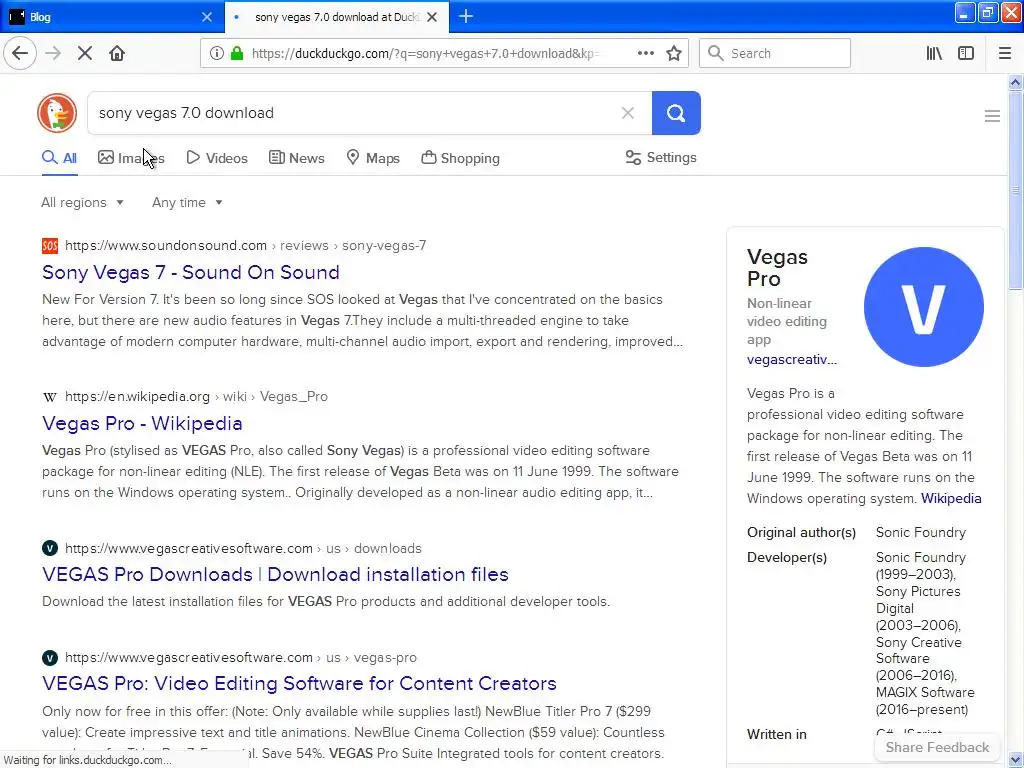1024x768 pixels.
Task: Open the search Settings dropdown
Action: [x=661, y=157]
